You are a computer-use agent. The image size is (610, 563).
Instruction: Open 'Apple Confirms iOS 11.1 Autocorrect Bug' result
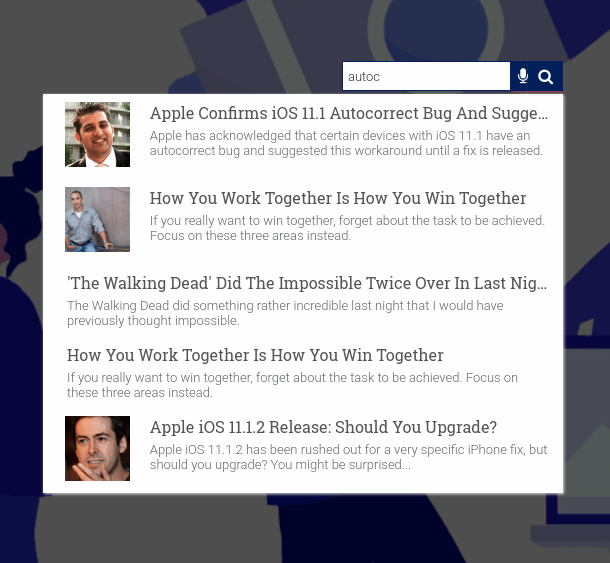click(x=349, y=113)
